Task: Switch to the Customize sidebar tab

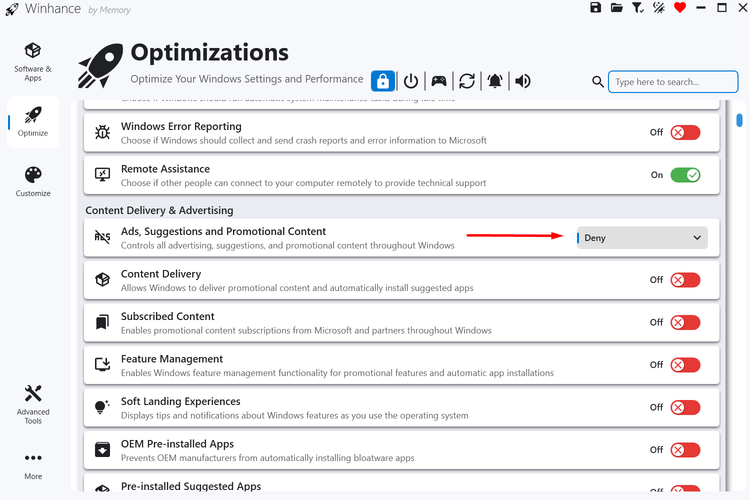Action: (33, 181)
